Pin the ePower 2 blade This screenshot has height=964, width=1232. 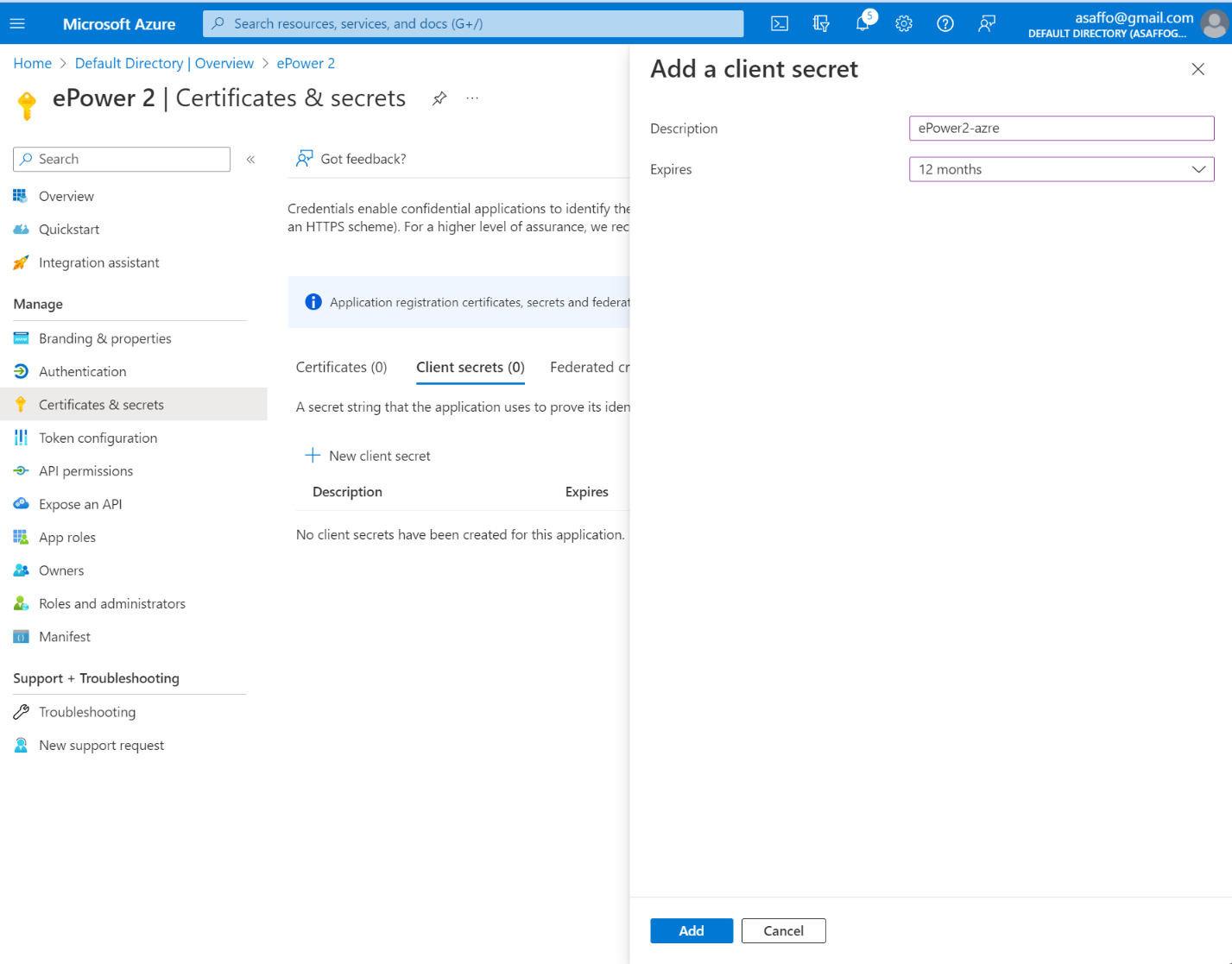(x=439, y=98)
